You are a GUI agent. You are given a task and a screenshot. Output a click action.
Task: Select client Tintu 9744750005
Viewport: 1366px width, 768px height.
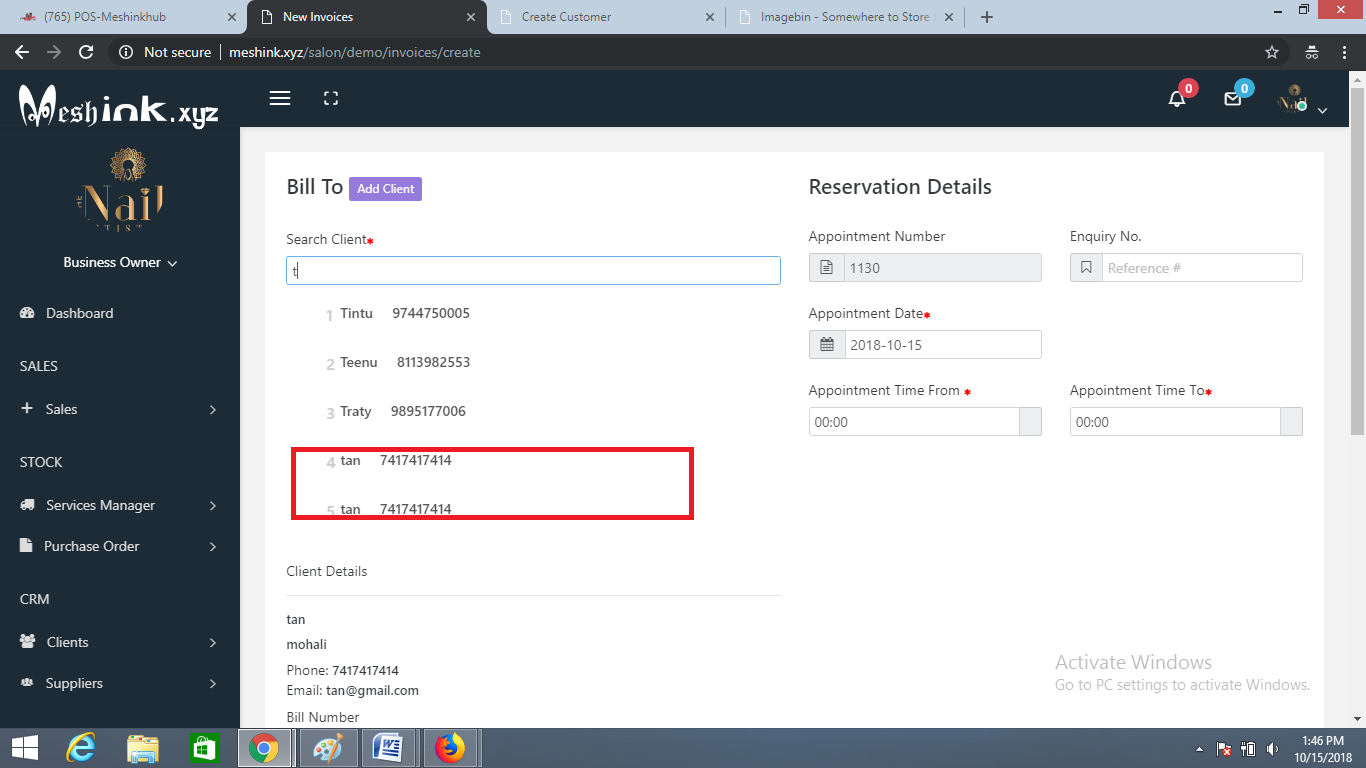pos(405,314)
